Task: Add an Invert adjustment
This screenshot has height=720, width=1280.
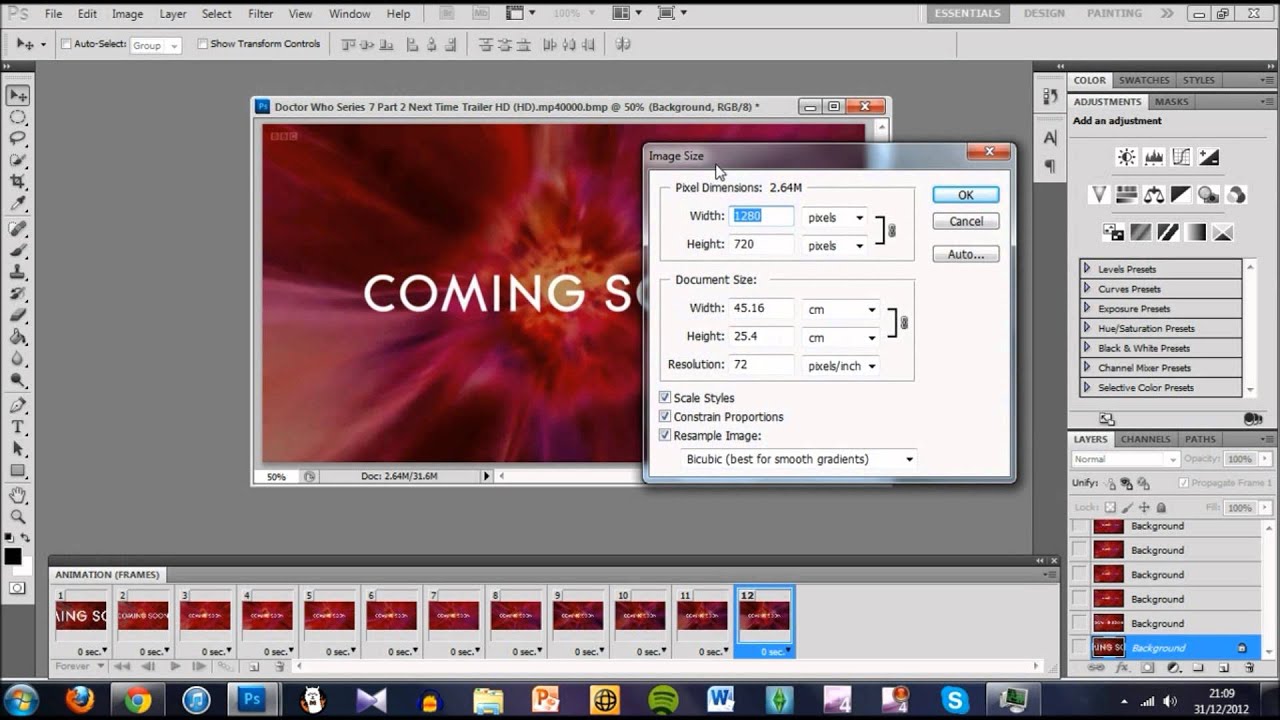Action: 1113,232
